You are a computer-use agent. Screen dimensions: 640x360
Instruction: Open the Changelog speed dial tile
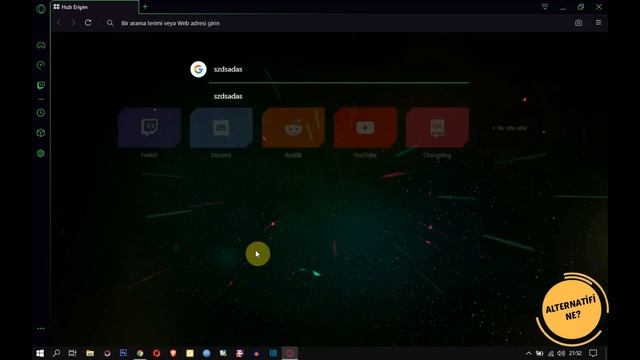[x=437, y=128]
